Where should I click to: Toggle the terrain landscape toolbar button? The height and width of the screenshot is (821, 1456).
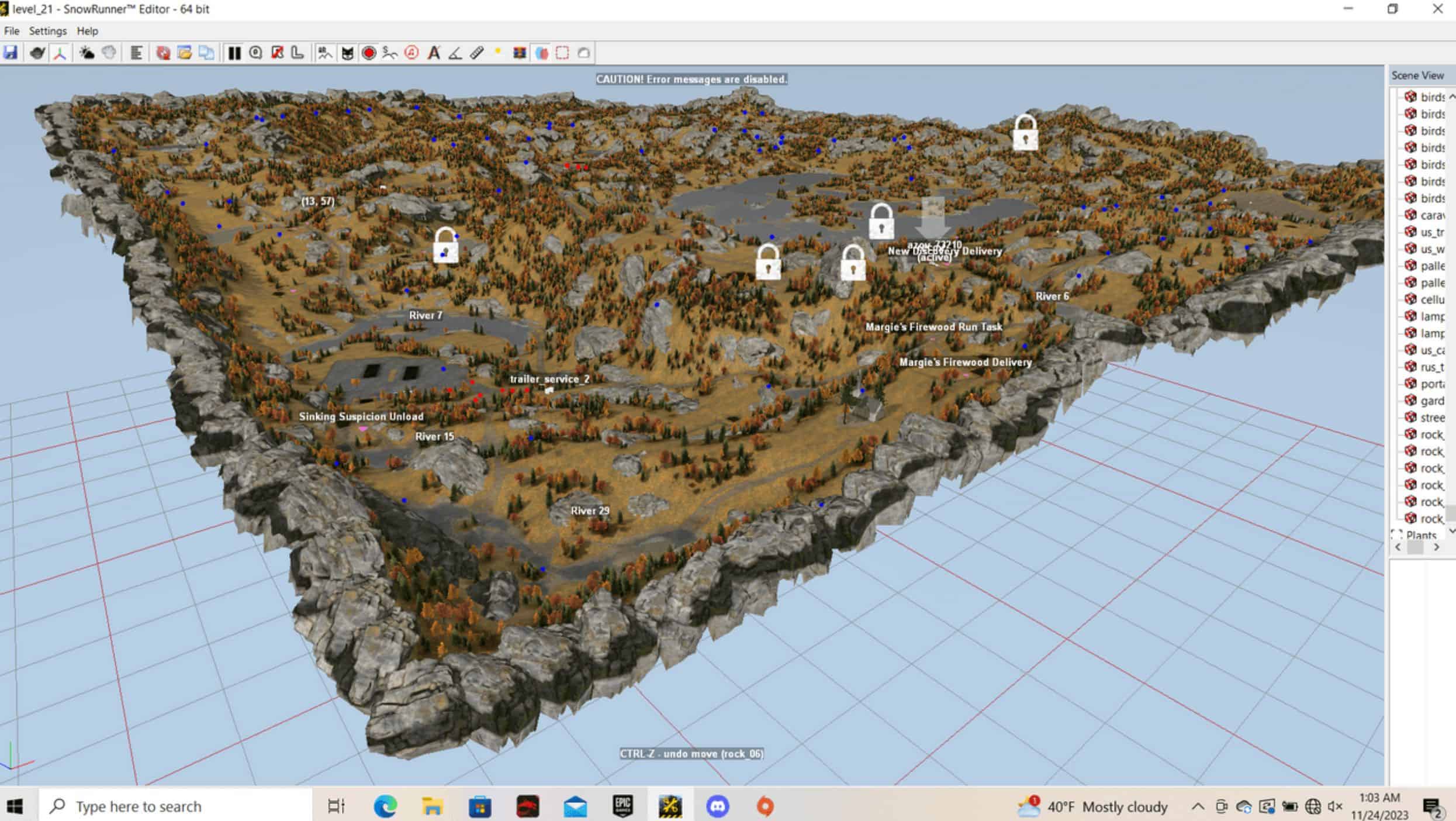[x=325, y=53]
